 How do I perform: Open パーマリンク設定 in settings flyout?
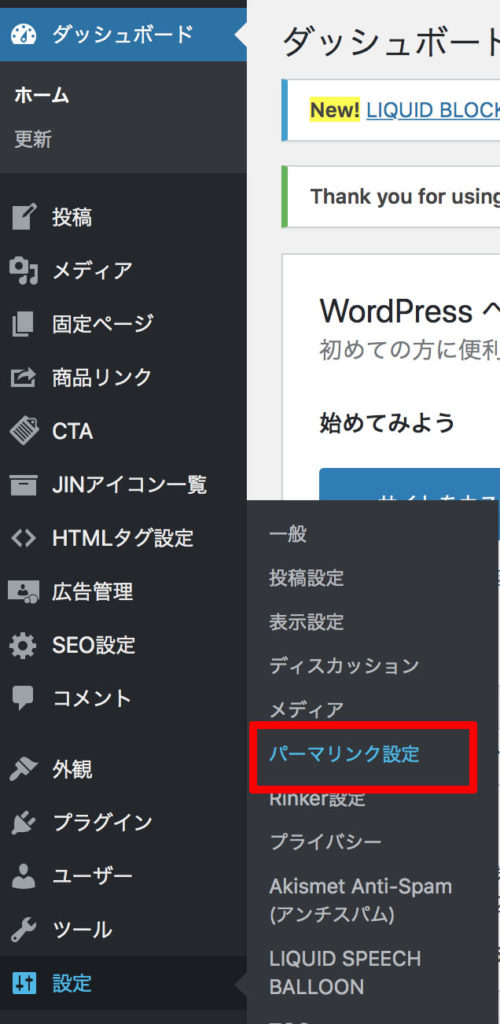click(344, 754)
